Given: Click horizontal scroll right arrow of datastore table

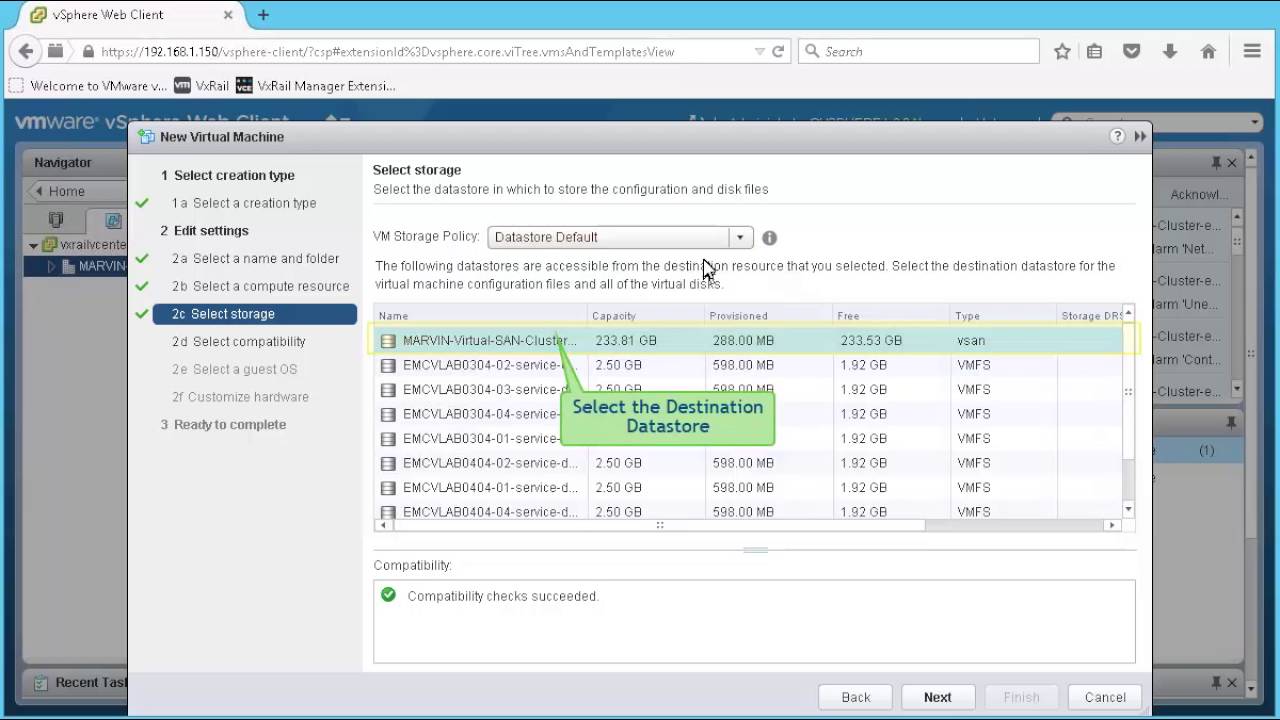Looking at the screenshot, I should [1111, 525].
